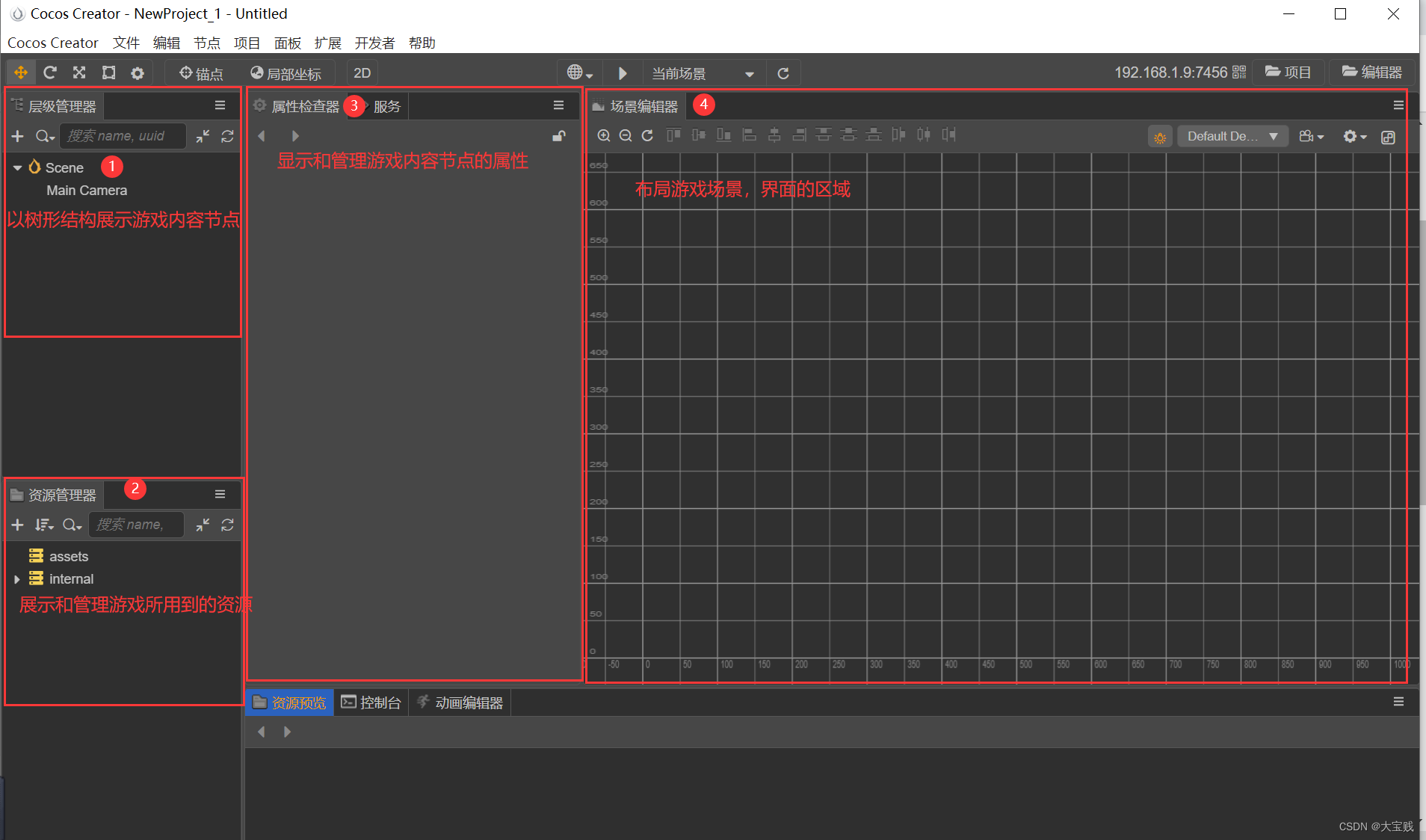1426x840 pixels.
Task: Open the 当前场景 preview scene dropdown
Action: point(703,73)
